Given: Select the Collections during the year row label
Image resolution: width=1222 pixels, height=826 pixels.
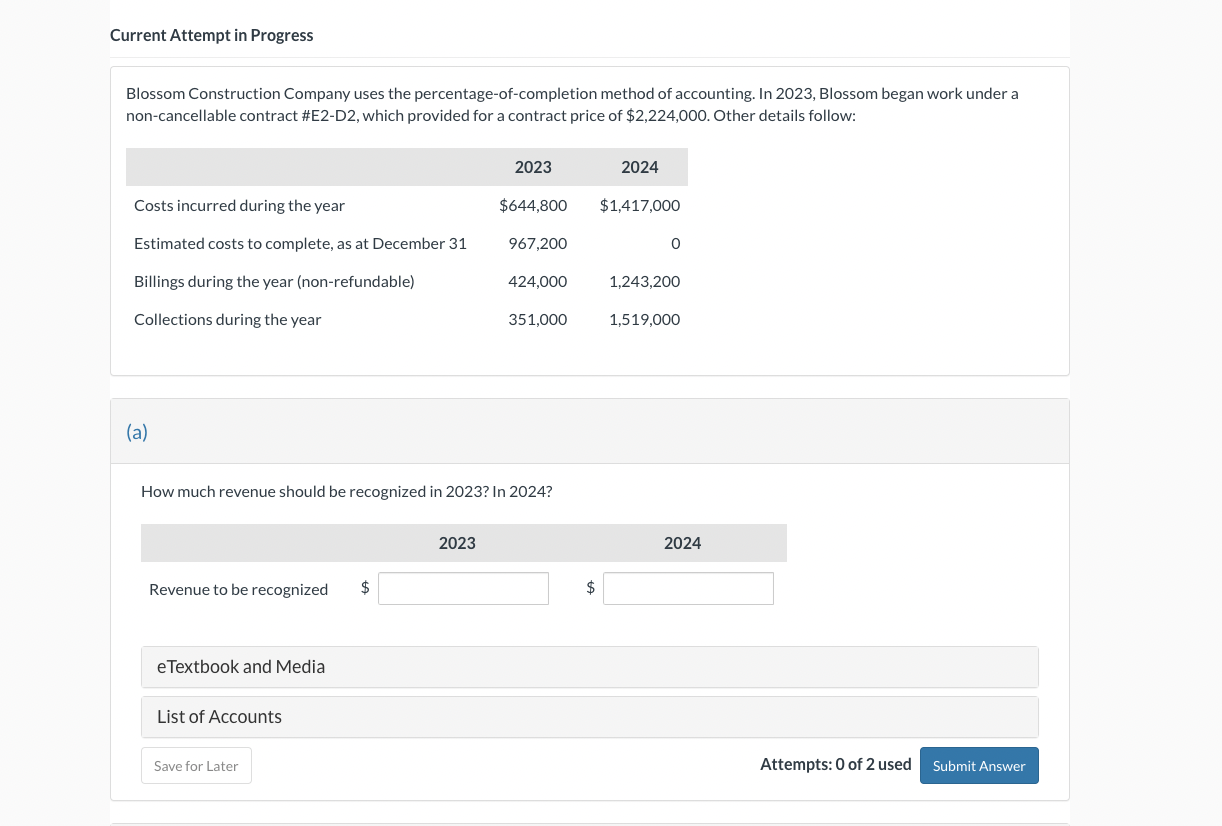Looking at the screenshot, I should [x=228, y=320].
